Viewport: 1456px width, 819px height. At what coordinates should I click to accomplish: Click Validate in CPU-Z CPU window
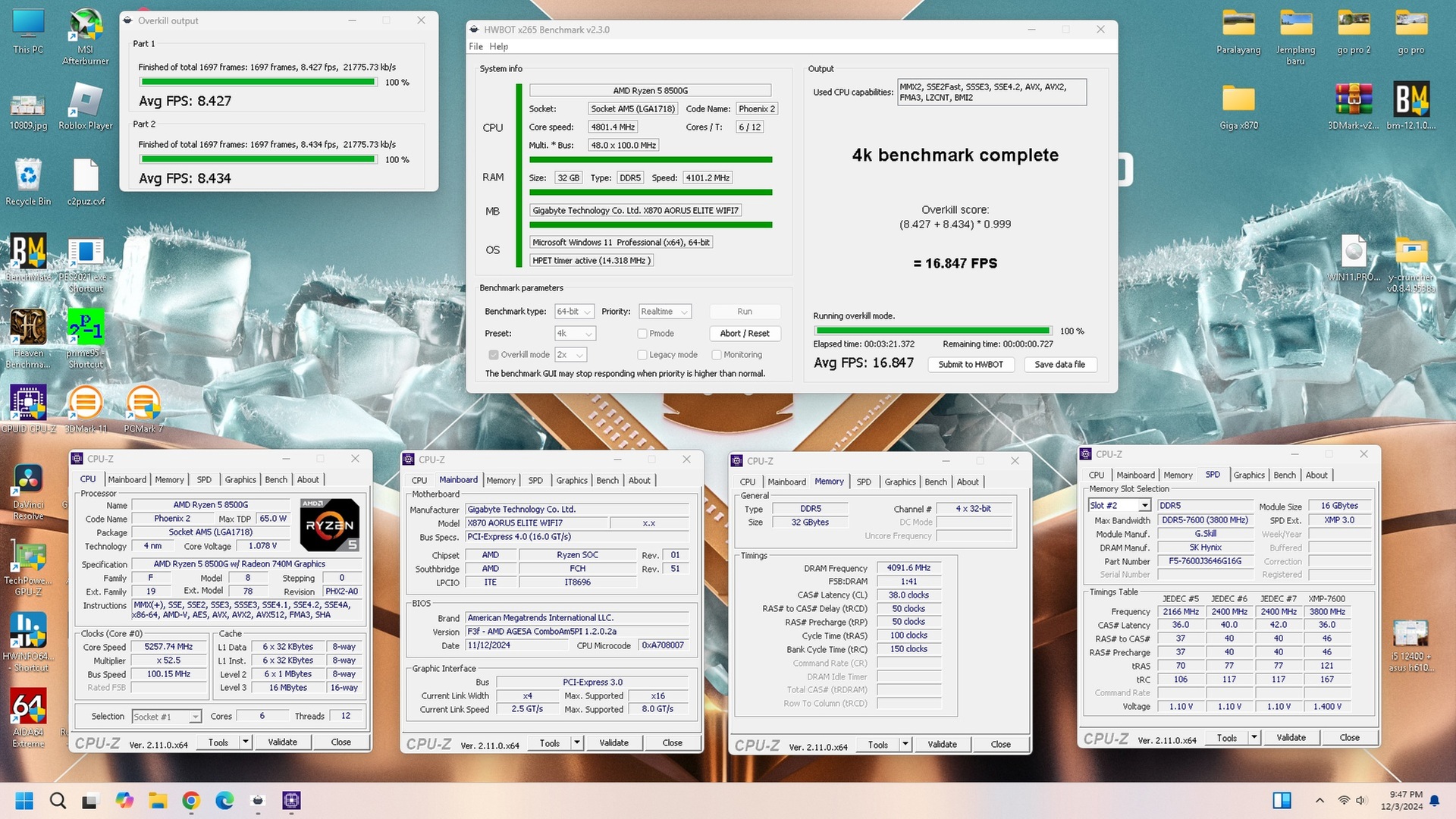click(282, 742)
